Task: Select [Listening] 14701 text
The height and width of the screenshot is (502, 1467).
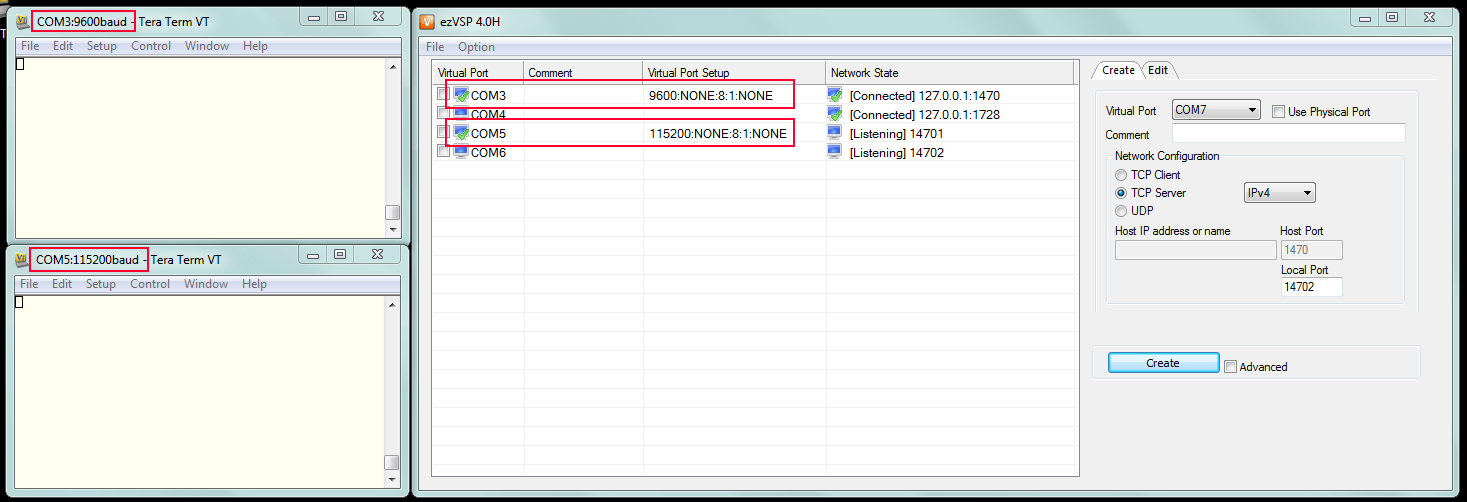Action: 896,134
